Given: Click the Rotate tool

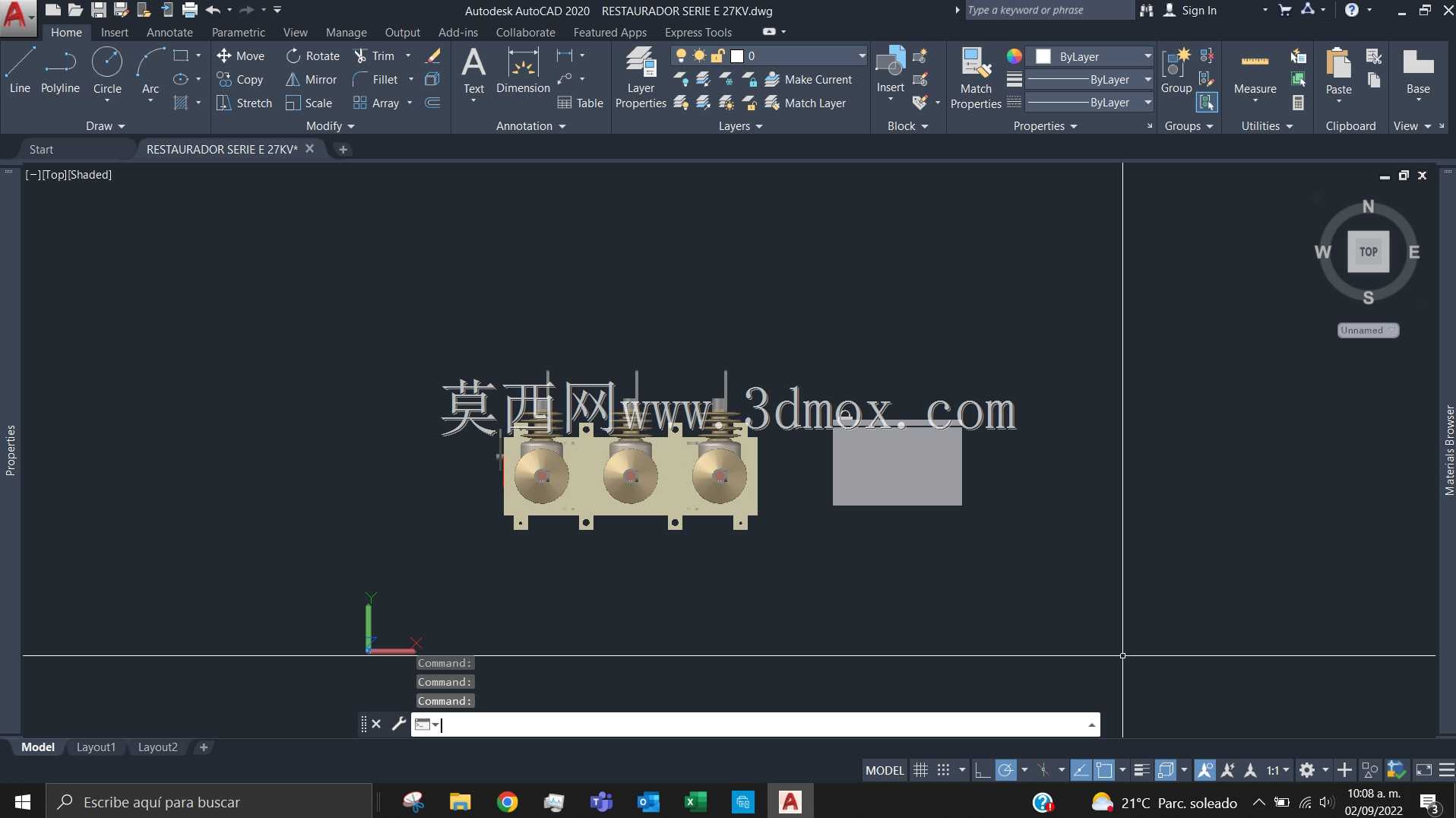Looking at the screenshot, I should click(313, 55).
